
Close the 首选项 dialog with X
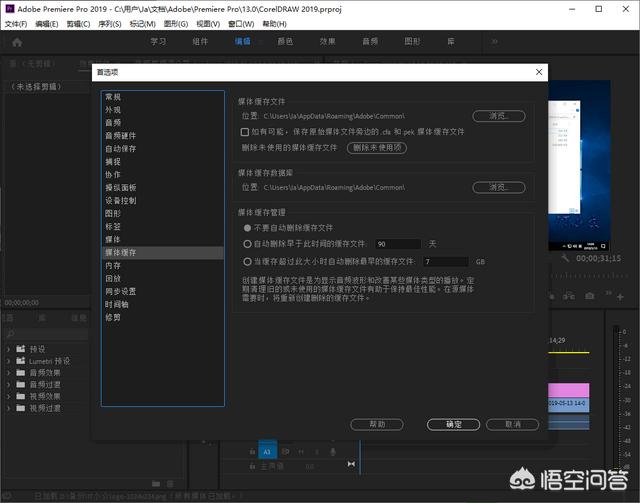(x=539, y=72)
